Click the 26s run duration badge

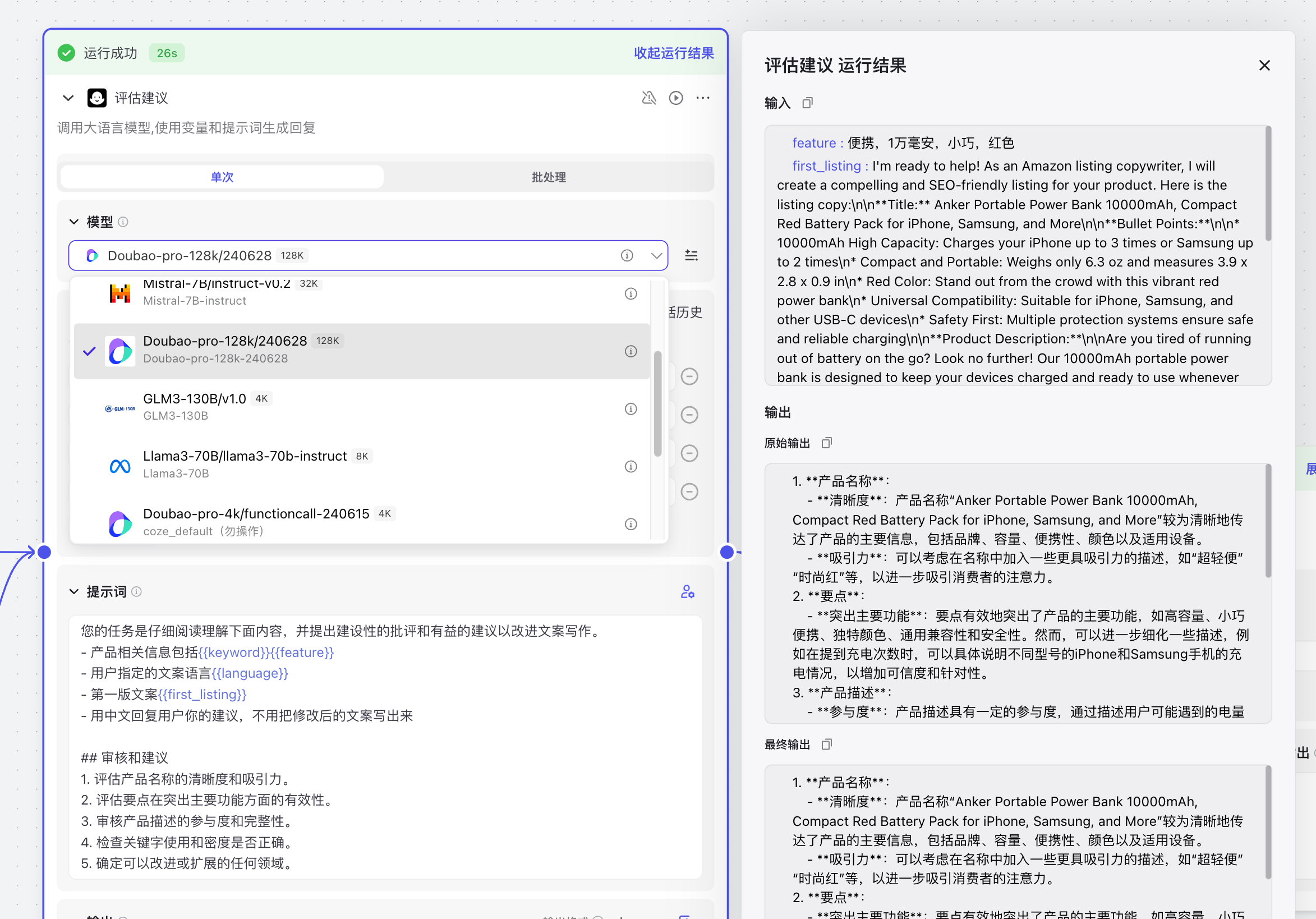point(167,53)
